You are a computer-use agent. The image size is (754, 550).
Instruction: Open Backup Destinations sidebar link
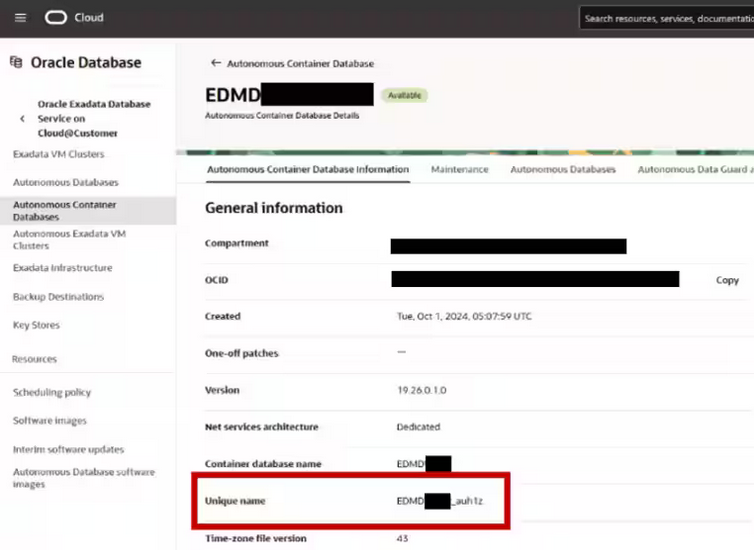click(x=59, y=297)
